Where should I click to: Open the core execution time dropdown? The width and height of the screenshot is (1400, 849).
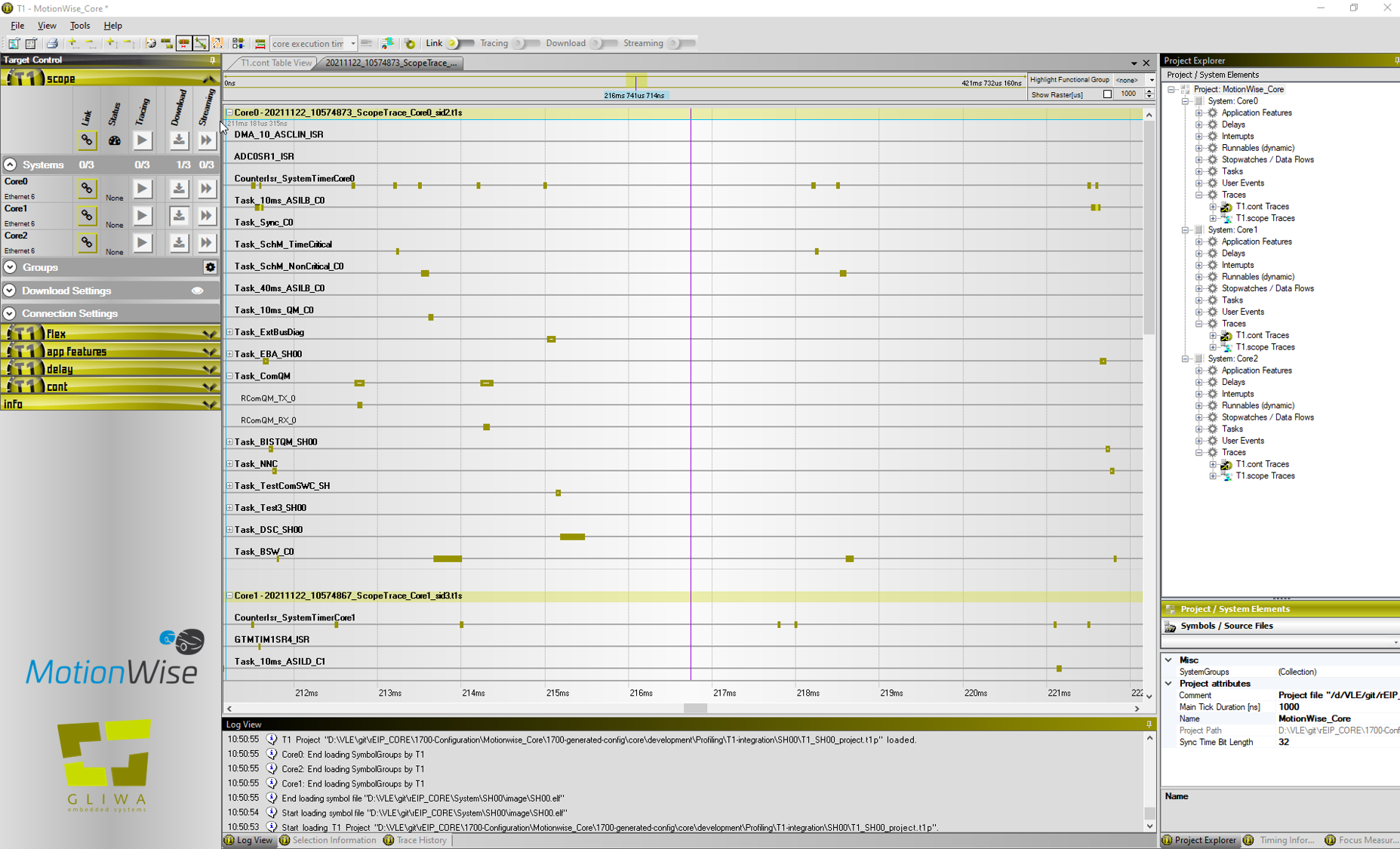352,44
